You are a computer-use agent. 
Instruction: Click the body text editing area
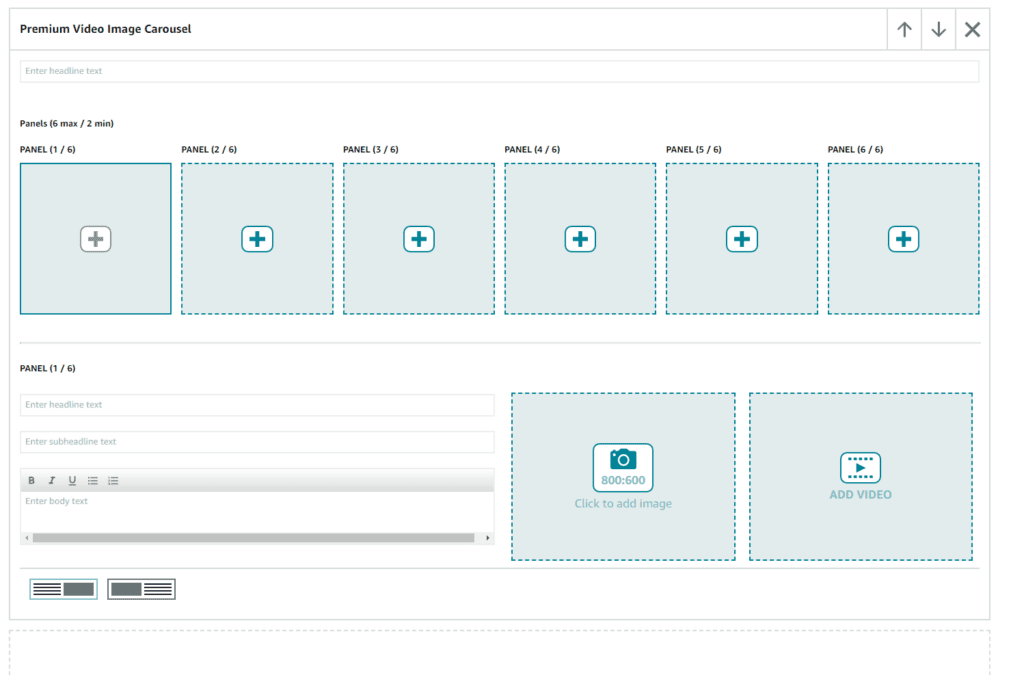click(257, 512)
